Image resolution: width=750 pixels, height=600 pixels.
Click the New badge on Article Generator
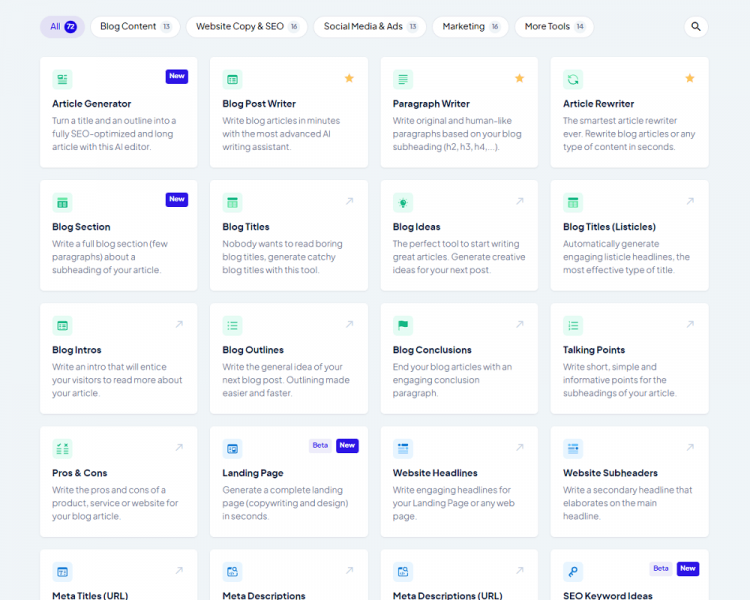click(177, 77)
